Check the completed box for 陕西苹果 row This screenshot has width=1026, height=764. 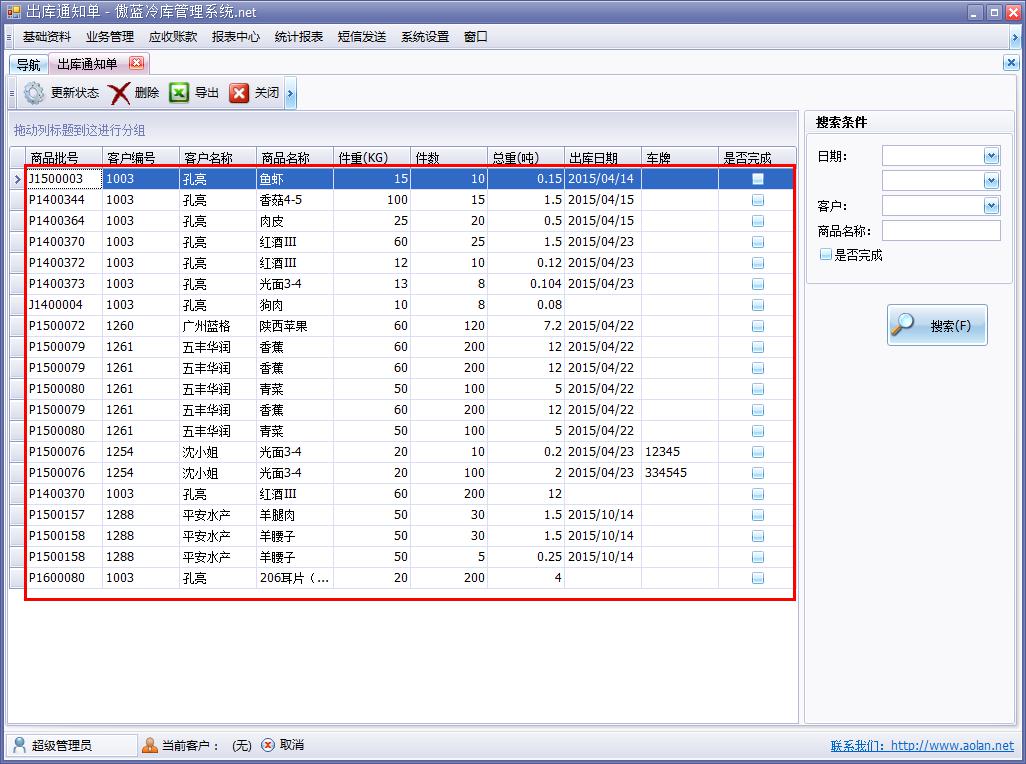758,326
